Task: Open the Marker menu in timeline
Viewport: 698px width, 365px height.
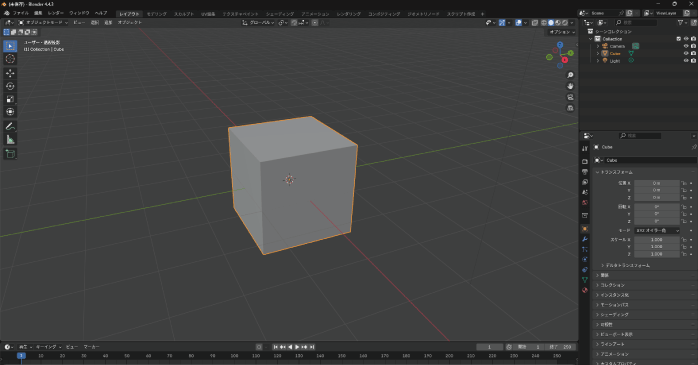Action: [x=91, y=347]
